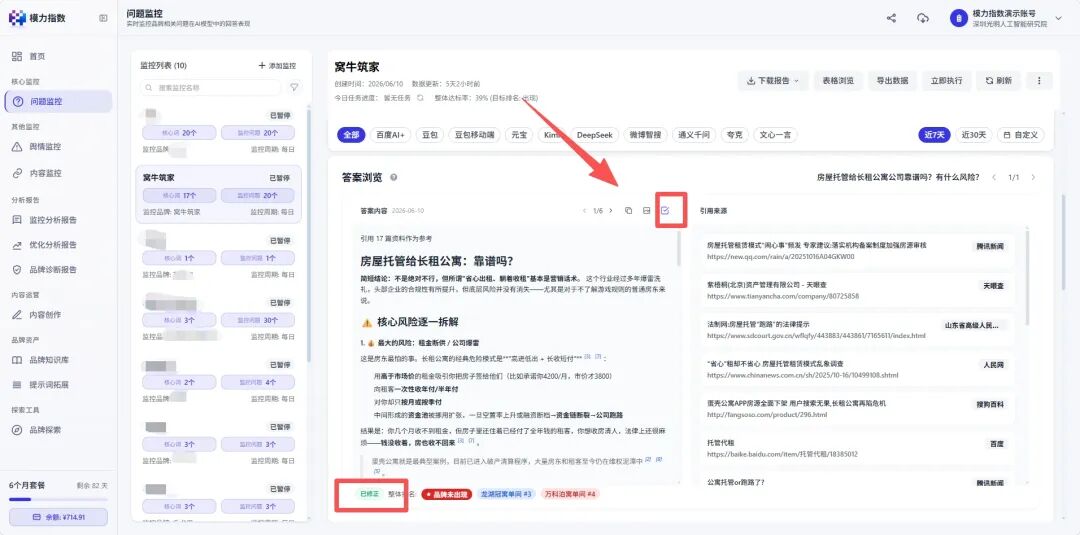
Task: Select the 窝牛筑家 monitor card
Action: coord(218,194)
